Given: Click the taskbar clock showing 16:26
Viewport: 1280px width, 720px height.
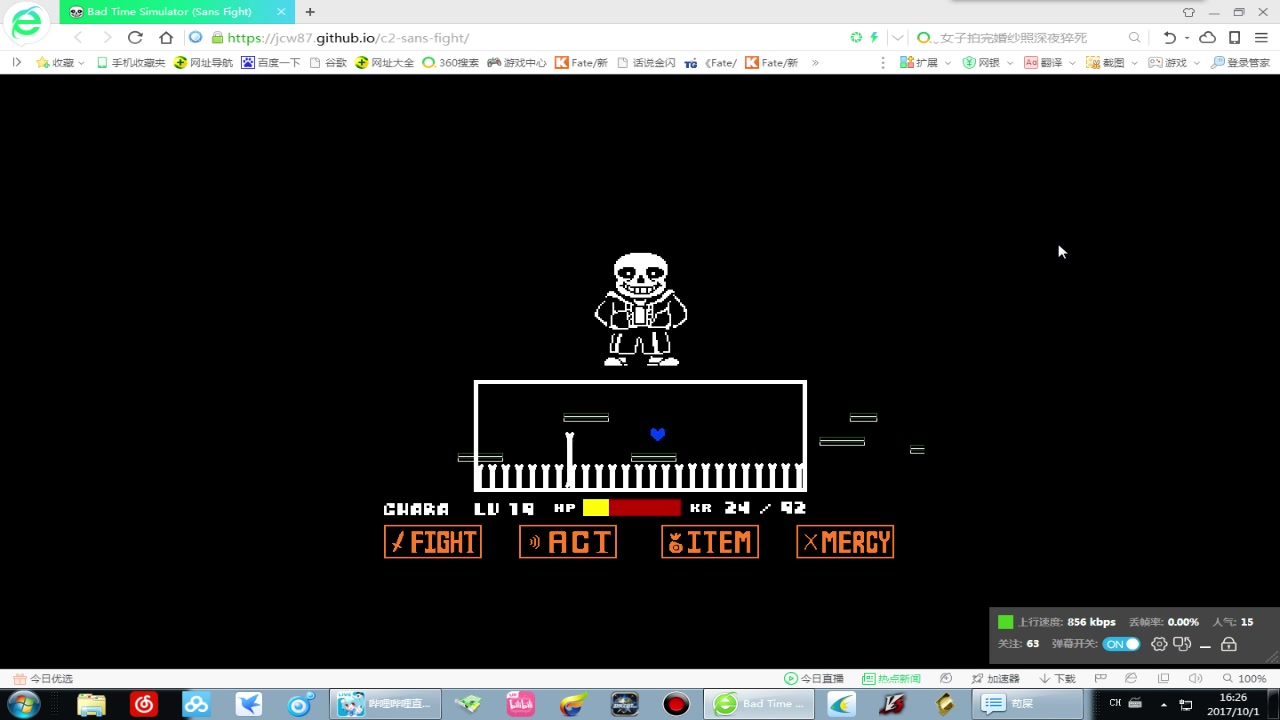Looking at the screenshot, I should click(1233, 704).
